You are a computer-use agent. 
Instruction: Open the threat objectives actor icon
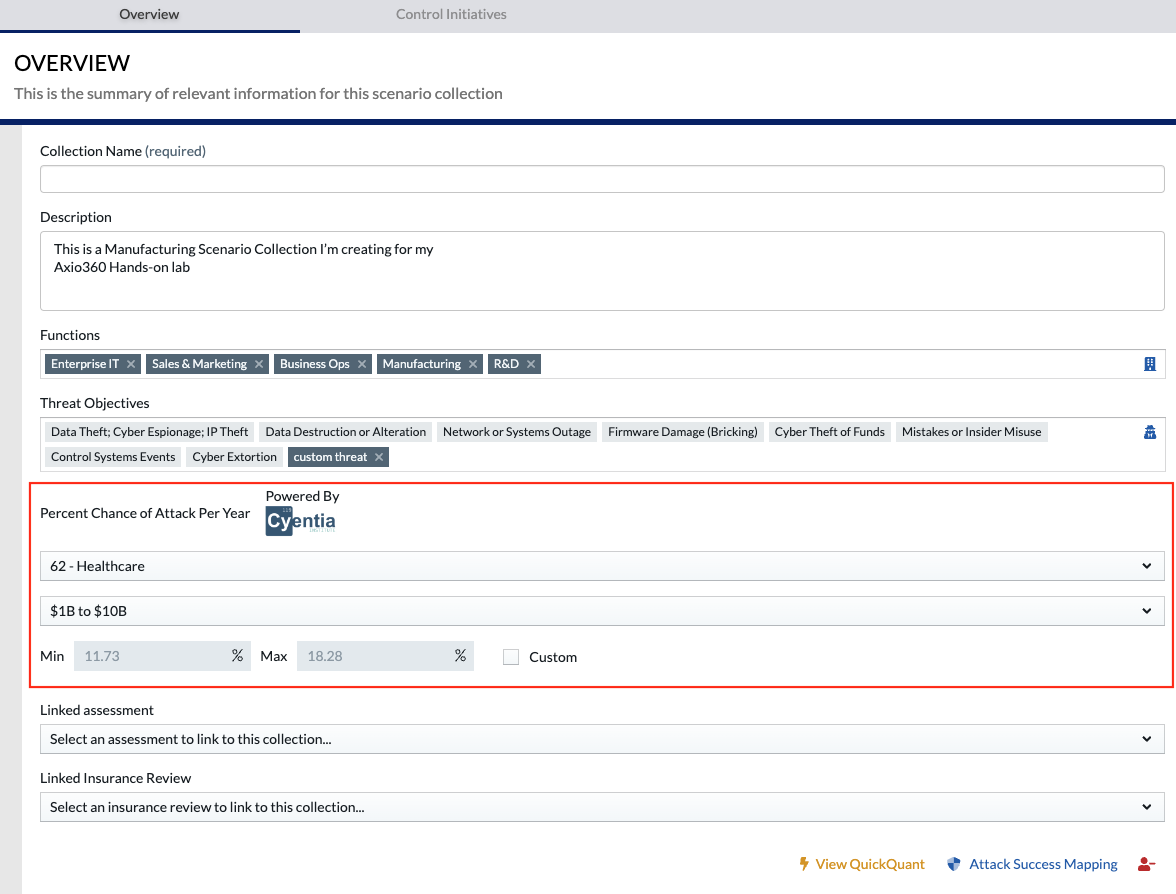pyautogui.click(x=1150, y=432)
